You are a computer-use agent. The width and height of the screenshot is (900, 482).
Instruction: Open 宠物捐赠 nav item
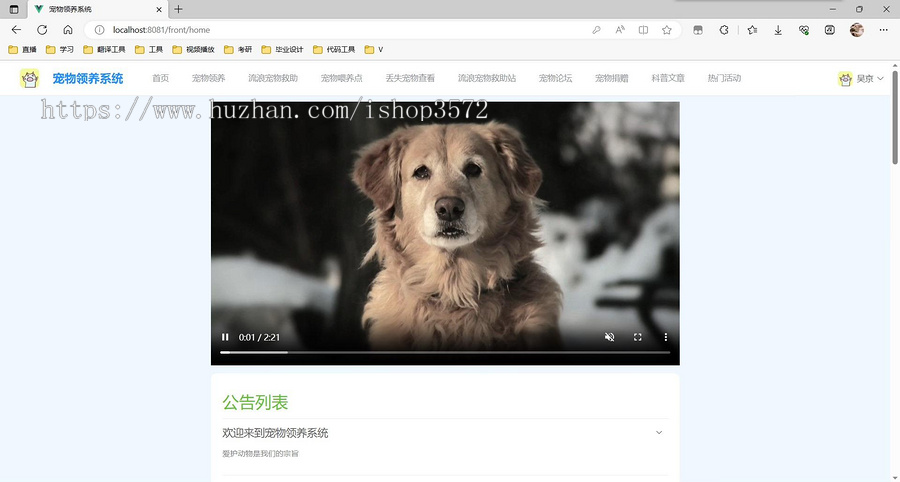[611, 78]
